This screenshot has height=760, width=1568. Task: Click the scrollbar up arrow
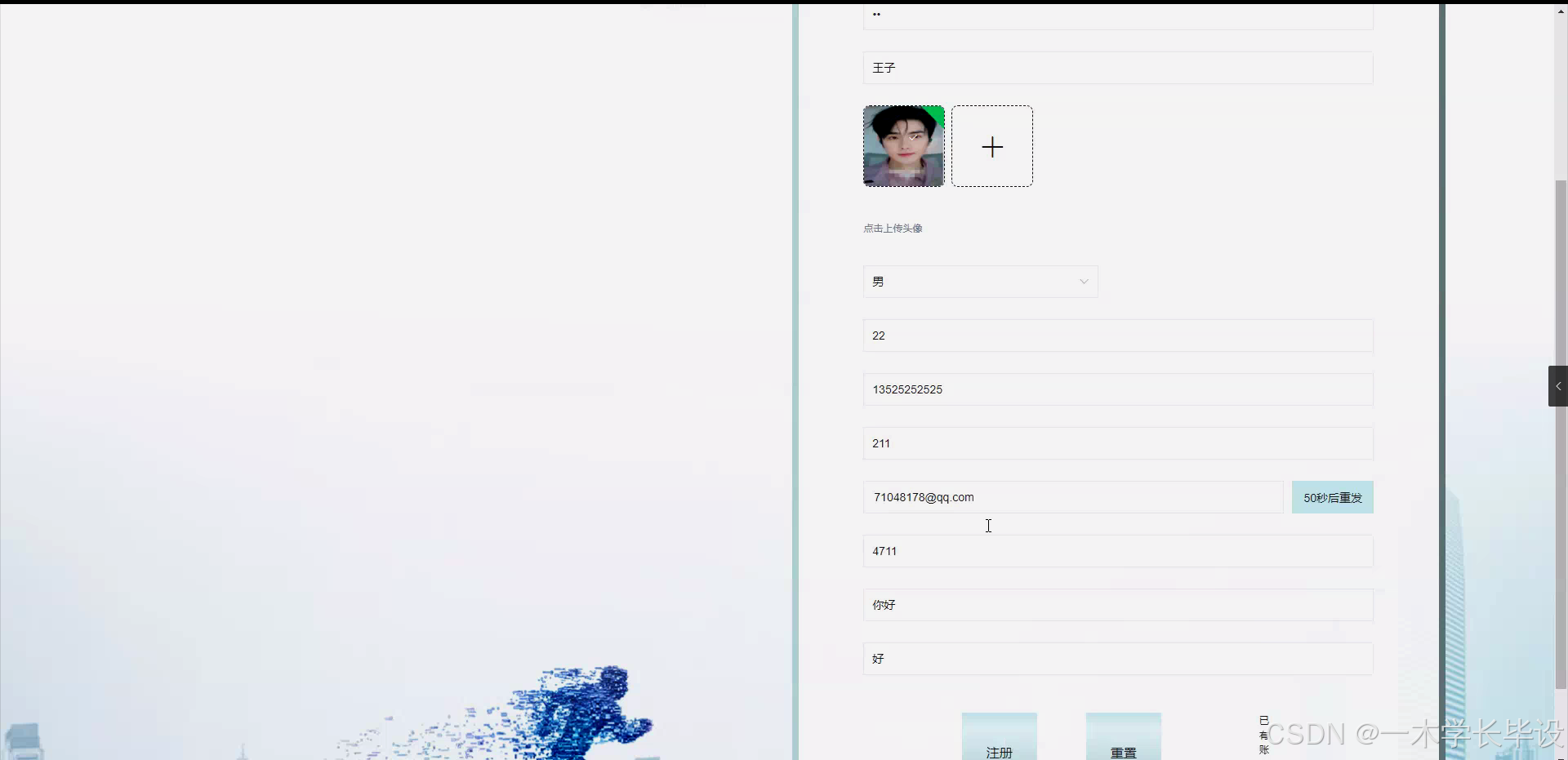click(1560, 11)
